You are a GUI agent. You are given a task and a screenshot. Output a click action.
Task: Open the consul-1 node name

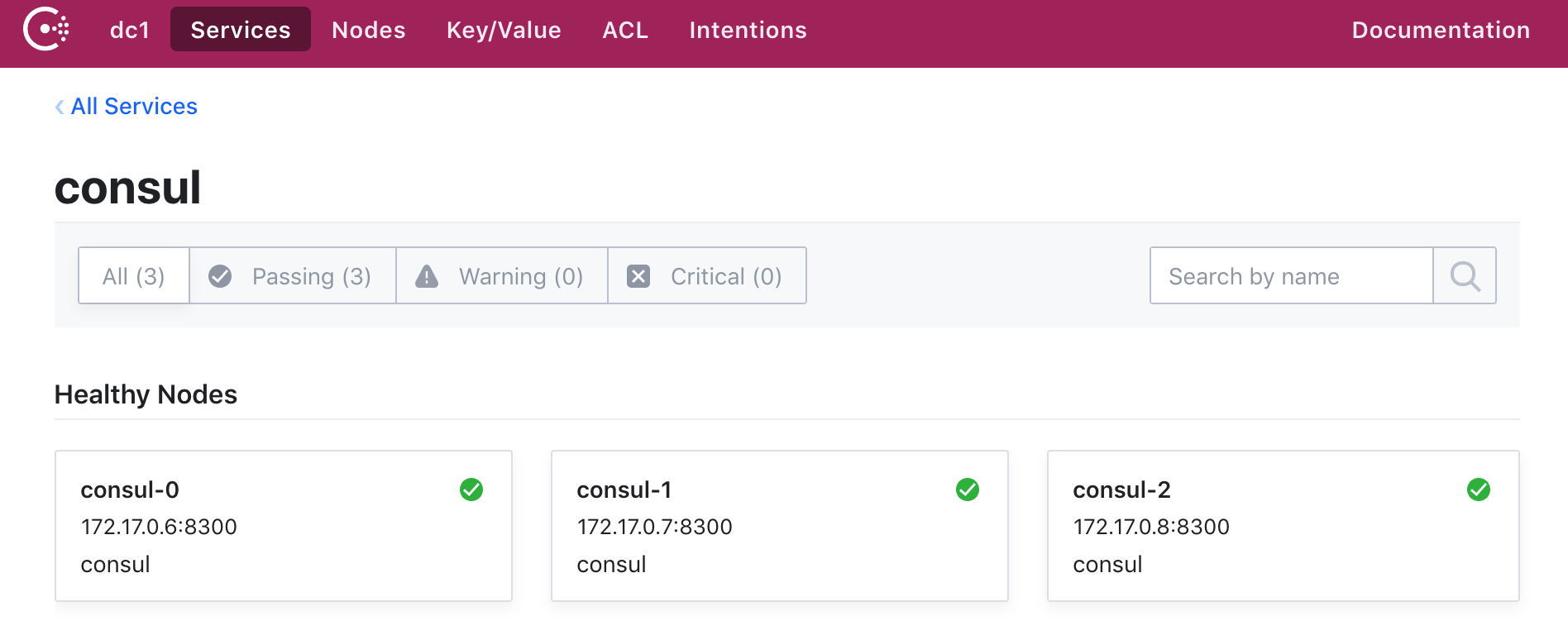coord(624,490)
